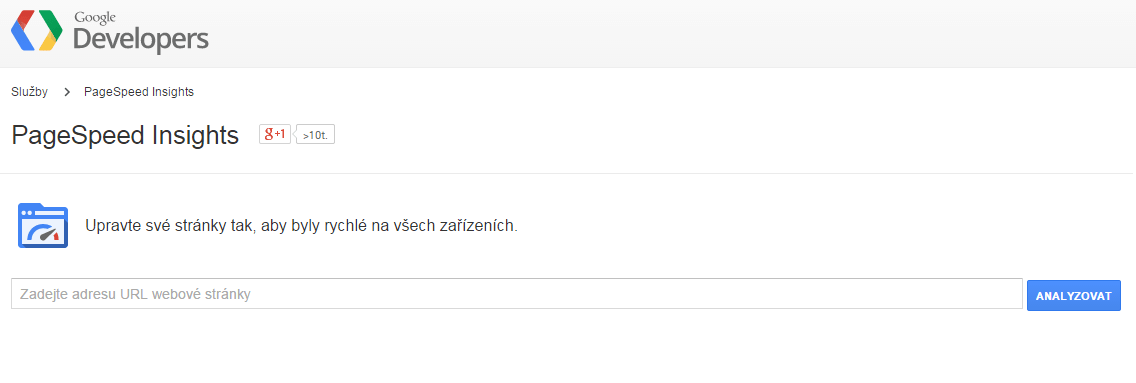Click the window dots atop the PageSpeed icon
Image resolution: width=1136 pixels, height=383 pixels.
29,213
